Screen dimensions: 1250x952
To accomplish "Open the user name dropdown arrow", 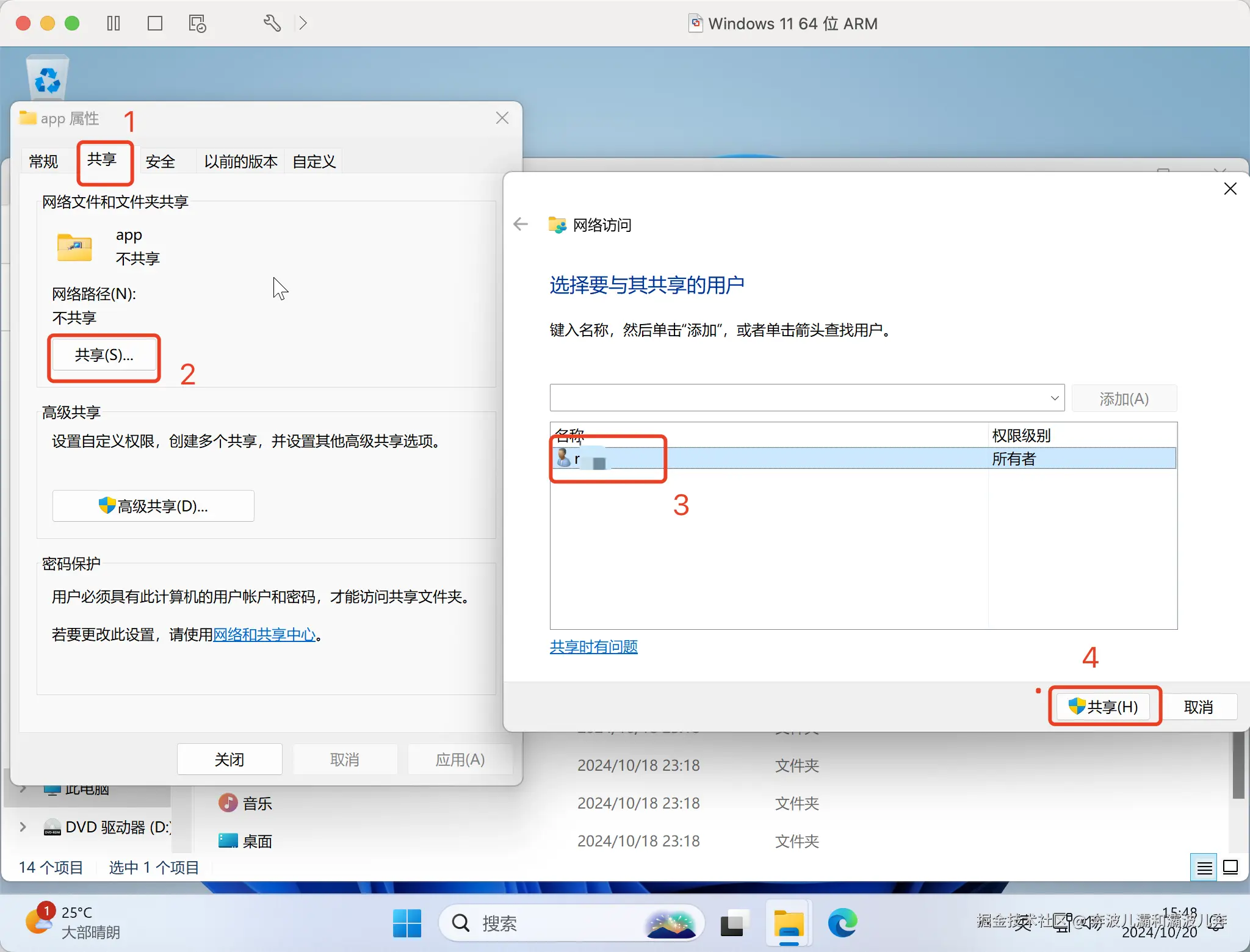I will [1054, 398].
